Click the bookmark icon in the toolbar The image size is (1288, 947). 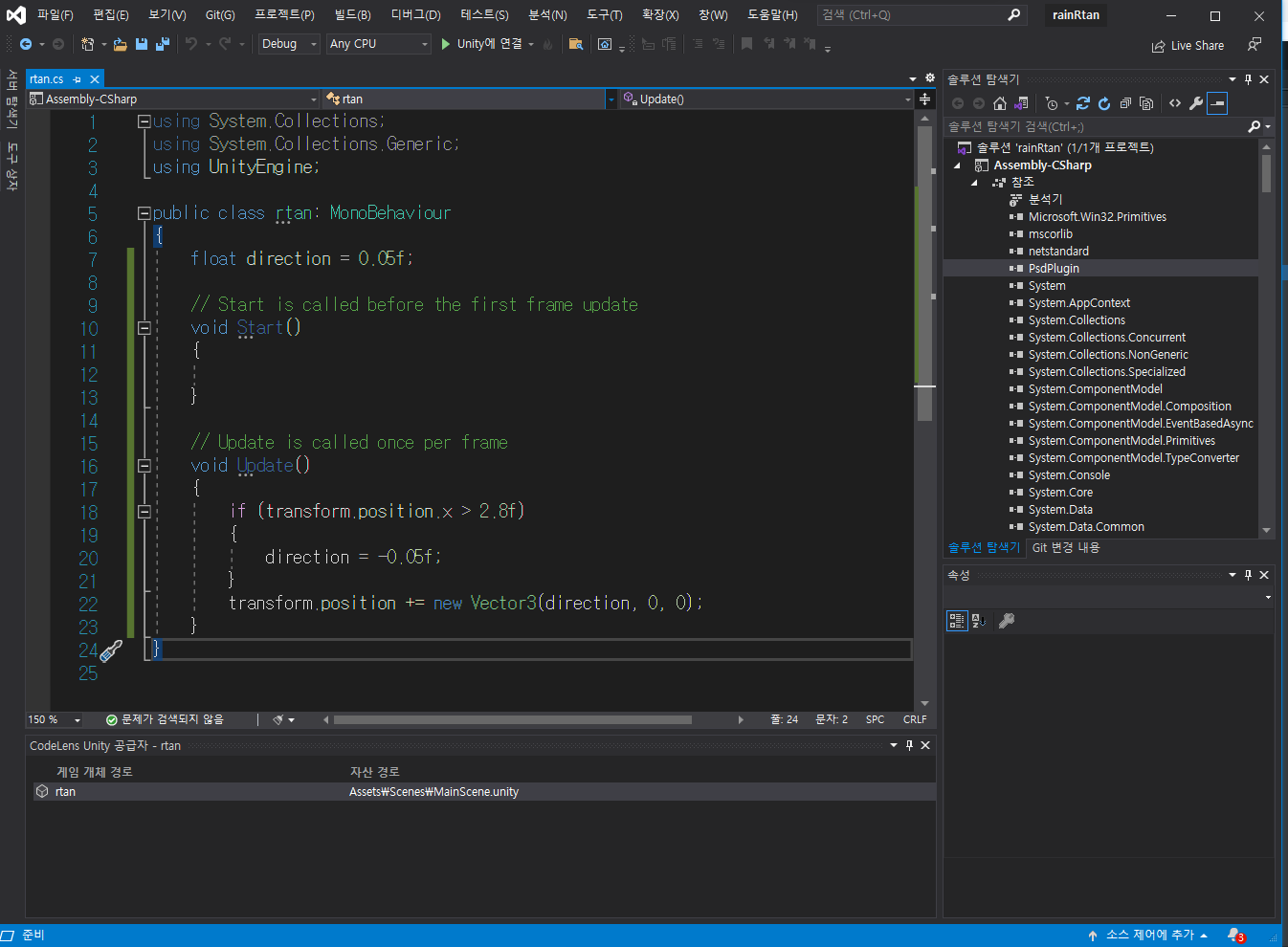click(746, 44)
